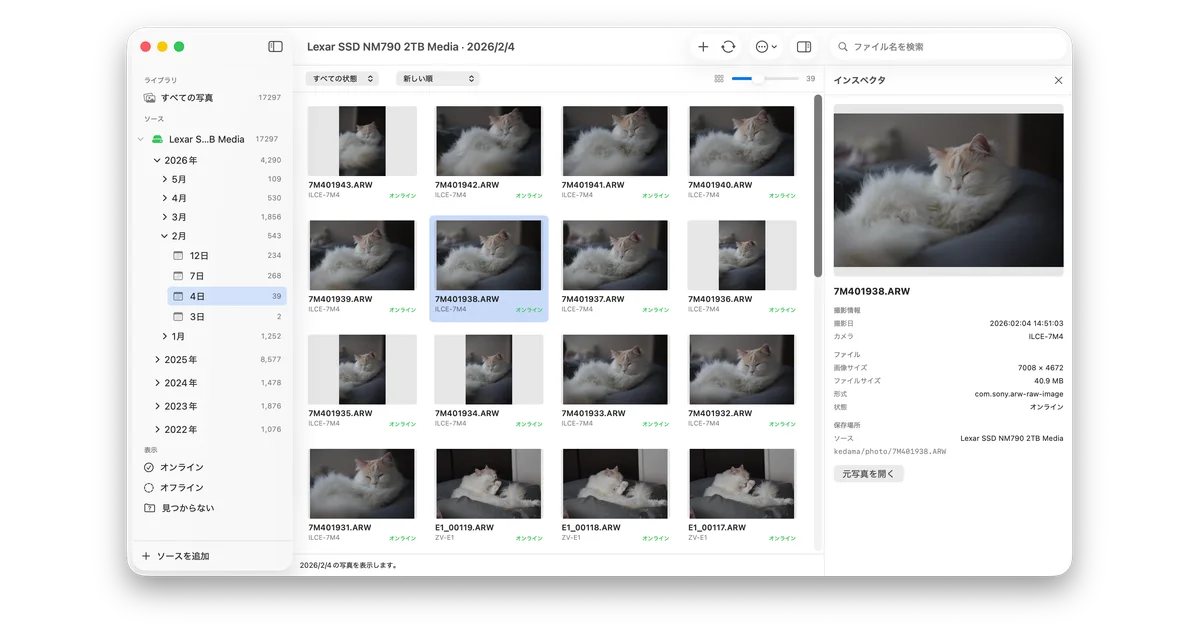This screenshot has height=630, width=1200.
Task: Collapse the Lexar S...B Media source
Action: click(141, 139)
